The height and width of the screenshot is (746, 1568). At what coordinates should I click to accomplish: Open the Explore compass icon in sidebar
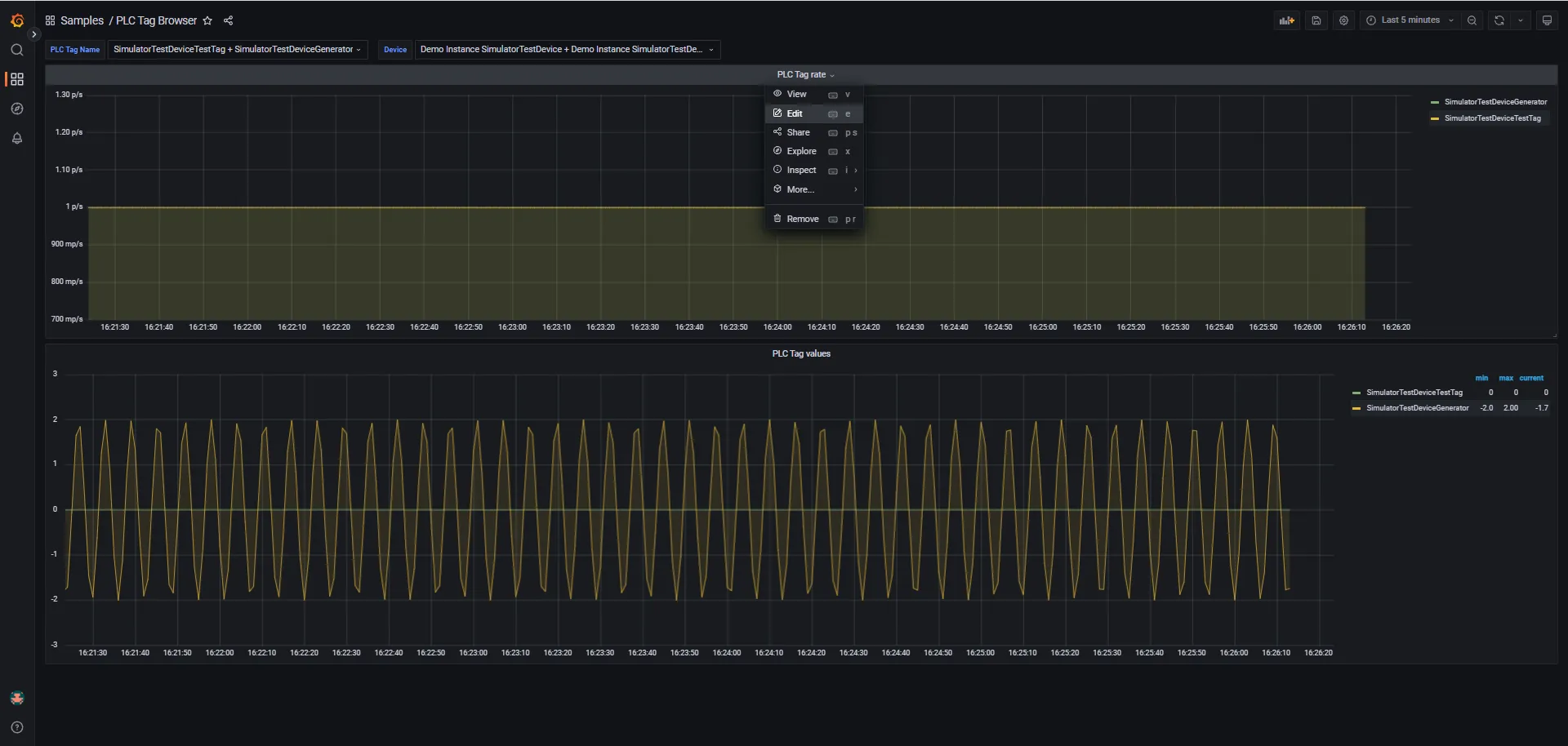[x=17, y=109]
